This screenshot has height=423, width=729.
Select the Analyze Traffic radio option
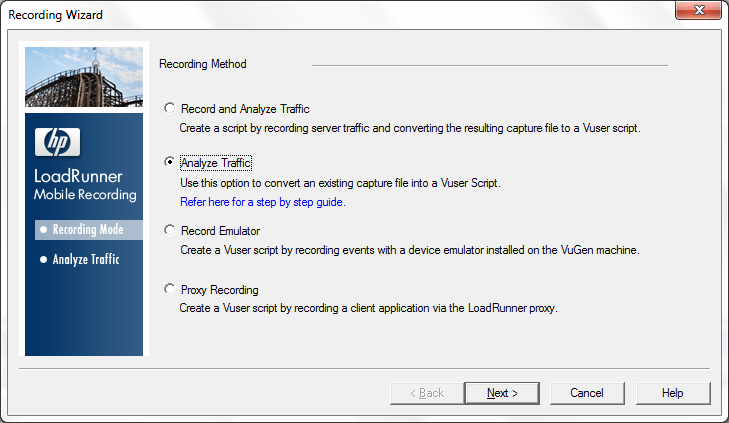coord(171,163)
